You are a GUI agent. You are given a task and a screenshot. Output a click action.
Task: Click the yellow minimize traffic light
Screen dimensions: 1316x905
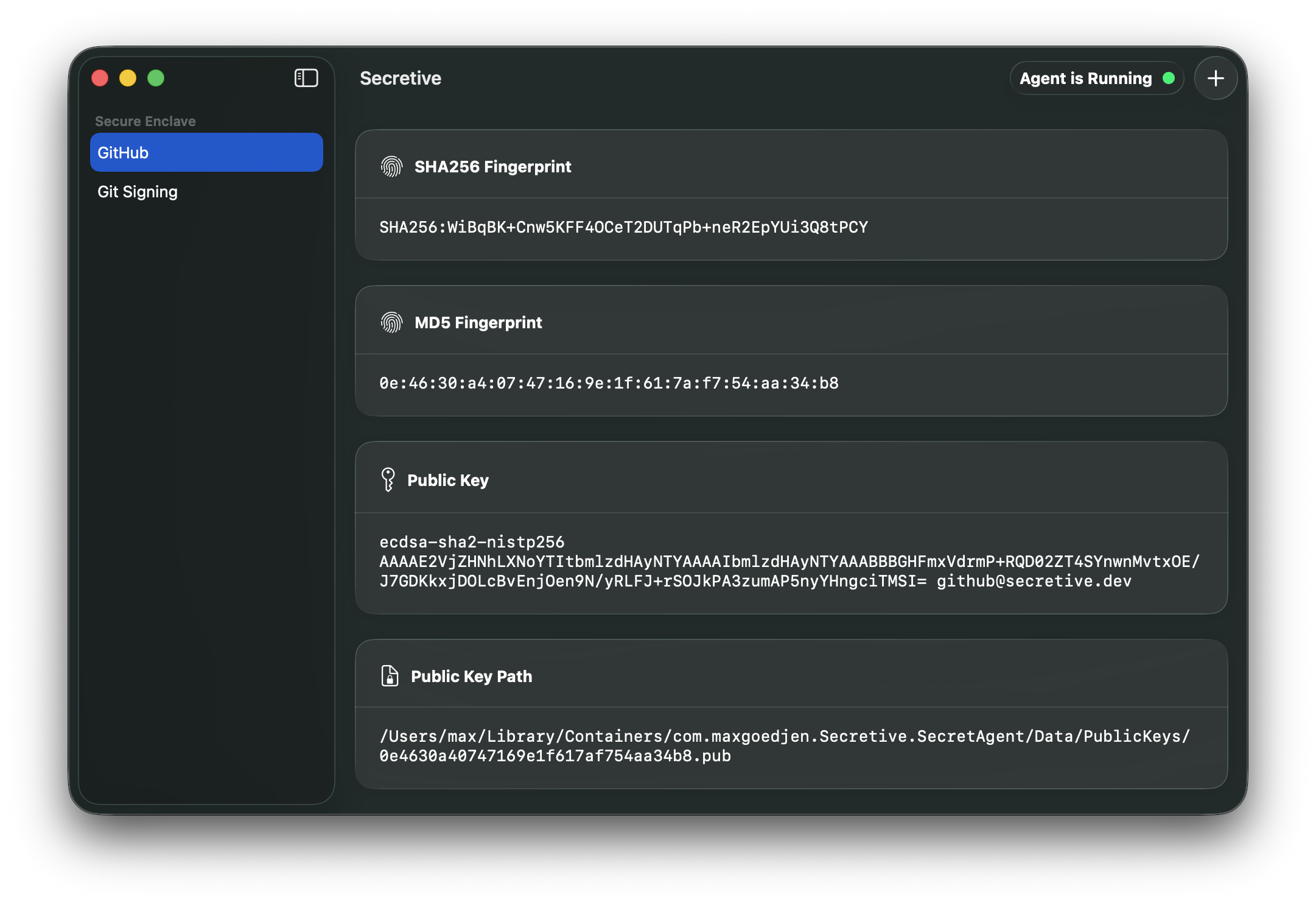[x=127, y=78]
